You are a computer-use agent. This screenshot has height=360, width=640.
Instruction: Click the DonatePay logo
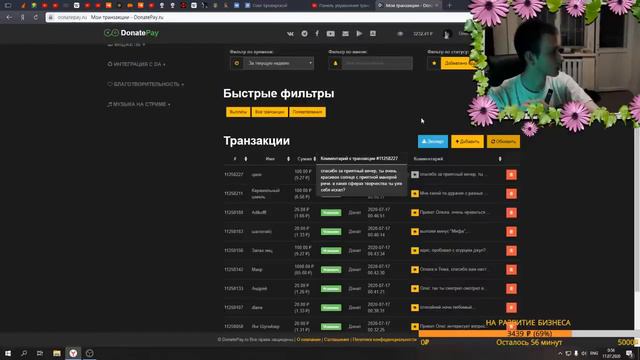coord(131,33)
